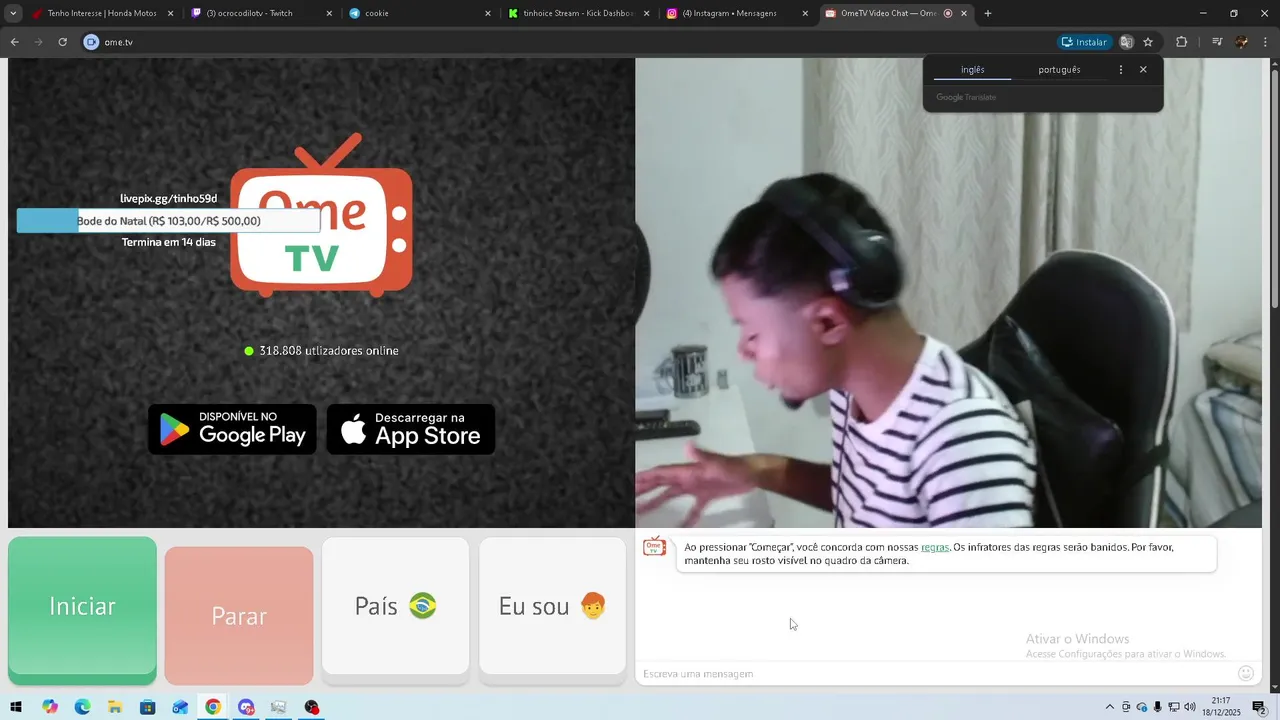Open the OBS Studio taskbar icon
Image resolution: width=1280 pixels, height=720 pixels.
click(312, 707)
